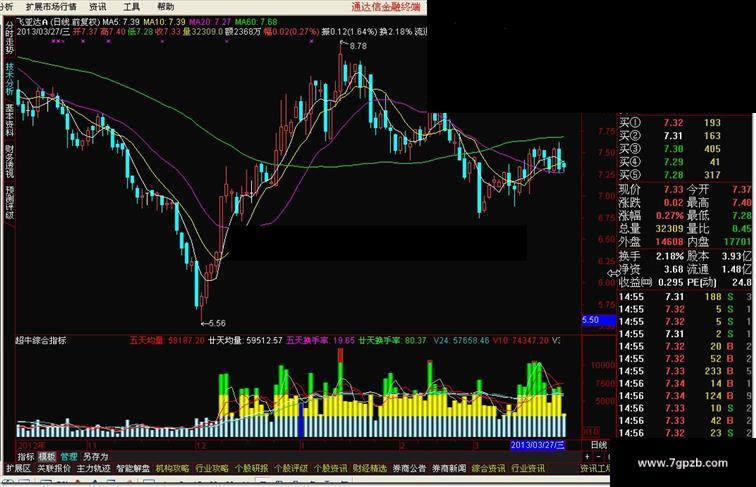Click the 买① 7.32 bid row

pyautogui.click(x=685, y=123)
